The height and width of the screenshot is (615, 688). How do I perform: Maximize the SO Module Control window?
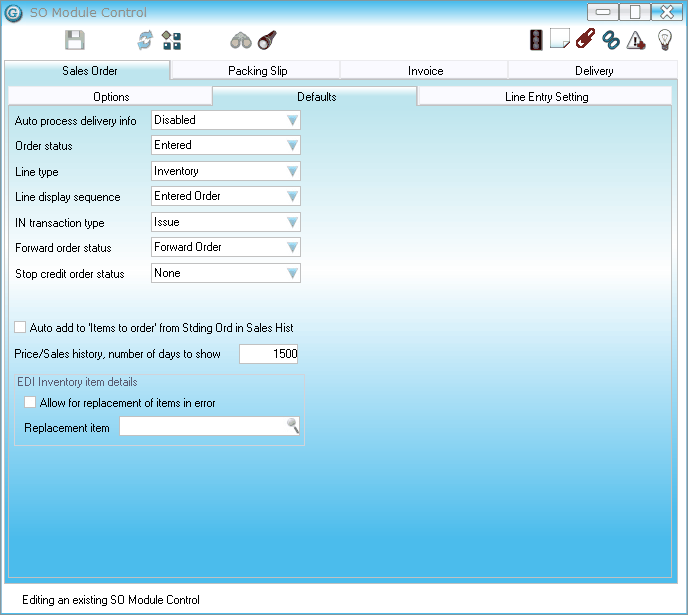(635, 12)
